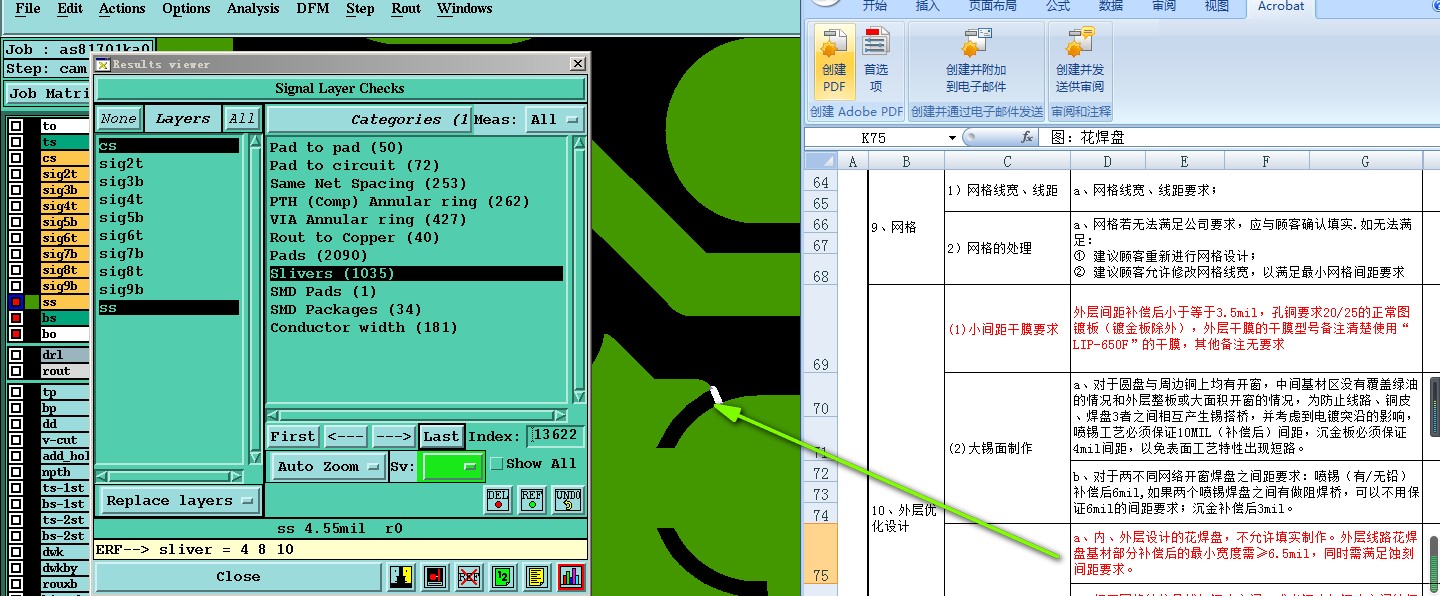This screenshot has height=596, width=1440.
Task: Switch to the 公式 ribbon tab in Excel
Action: point(1058,7)
